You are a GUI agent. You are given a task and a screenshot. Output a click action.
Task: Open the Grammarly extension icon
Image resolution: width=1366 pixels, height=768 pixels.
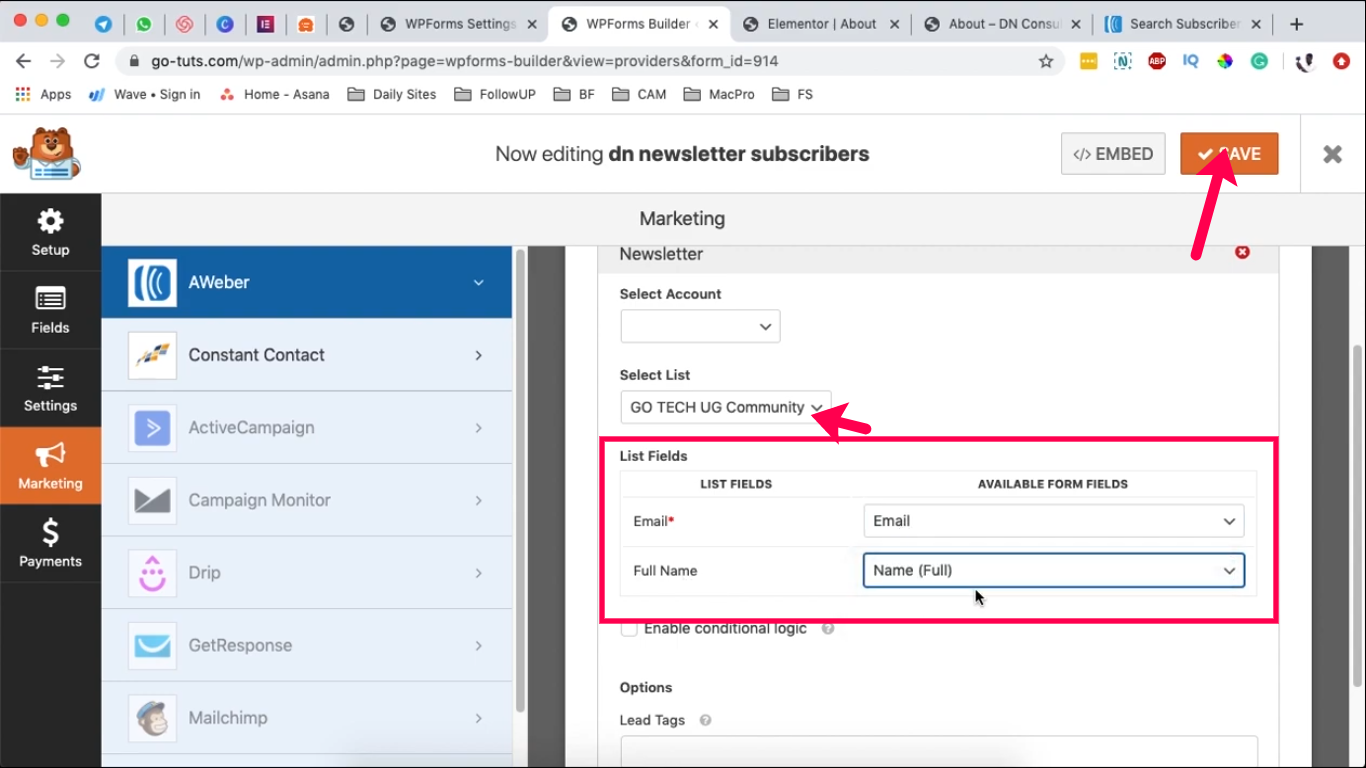point(1259,61)
